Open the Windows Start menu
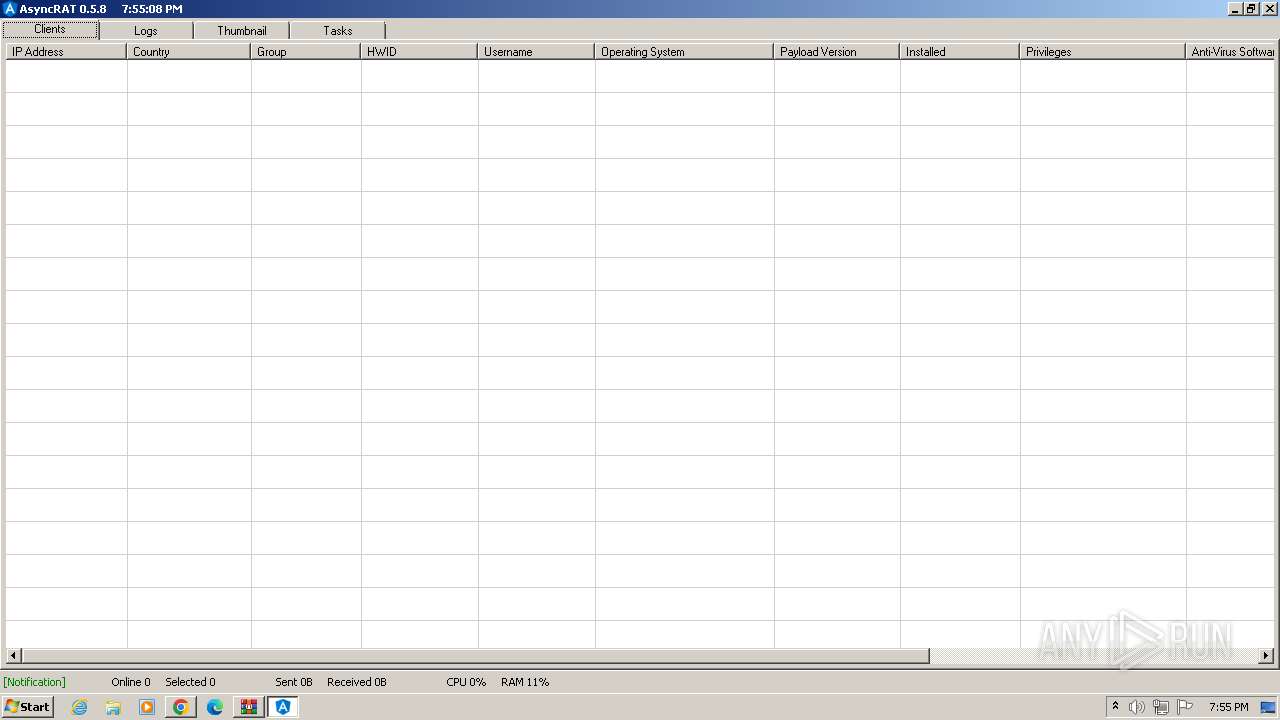 [x=27, y=707]
